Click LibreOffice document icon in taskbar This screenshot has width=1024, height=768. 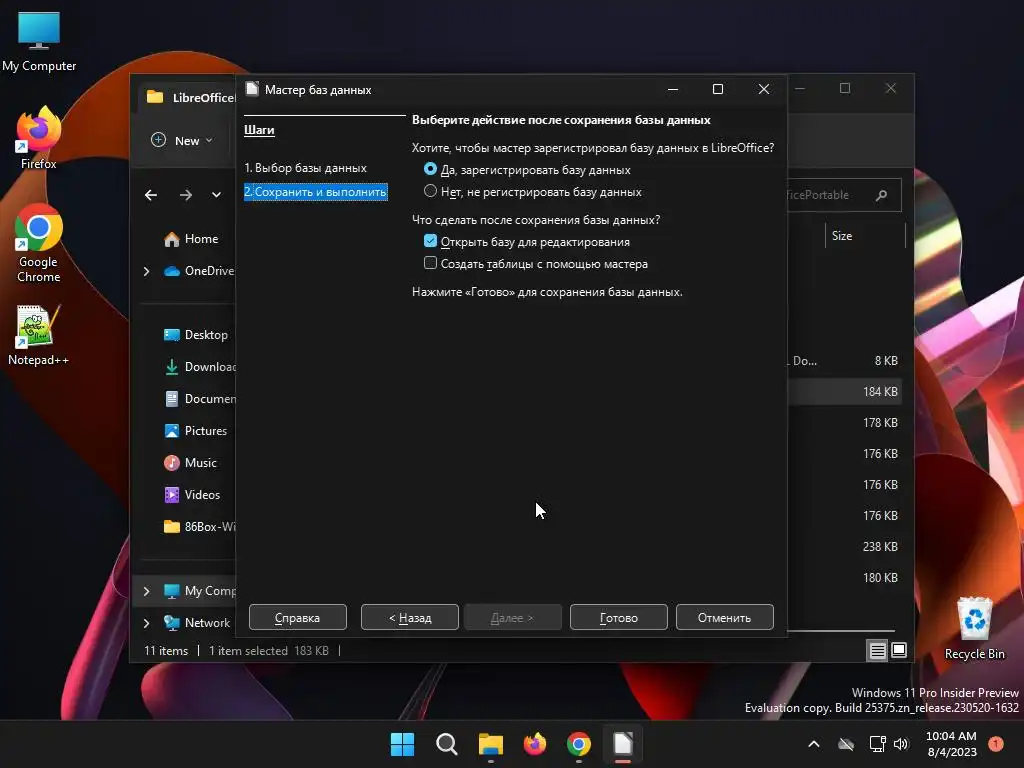coord(623,744)
